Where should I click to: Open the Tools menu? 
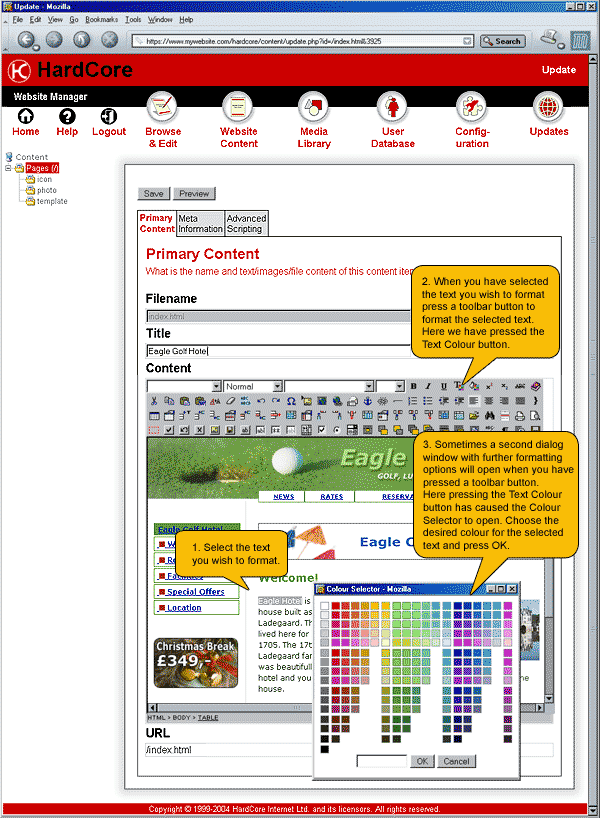click(133, 19)
